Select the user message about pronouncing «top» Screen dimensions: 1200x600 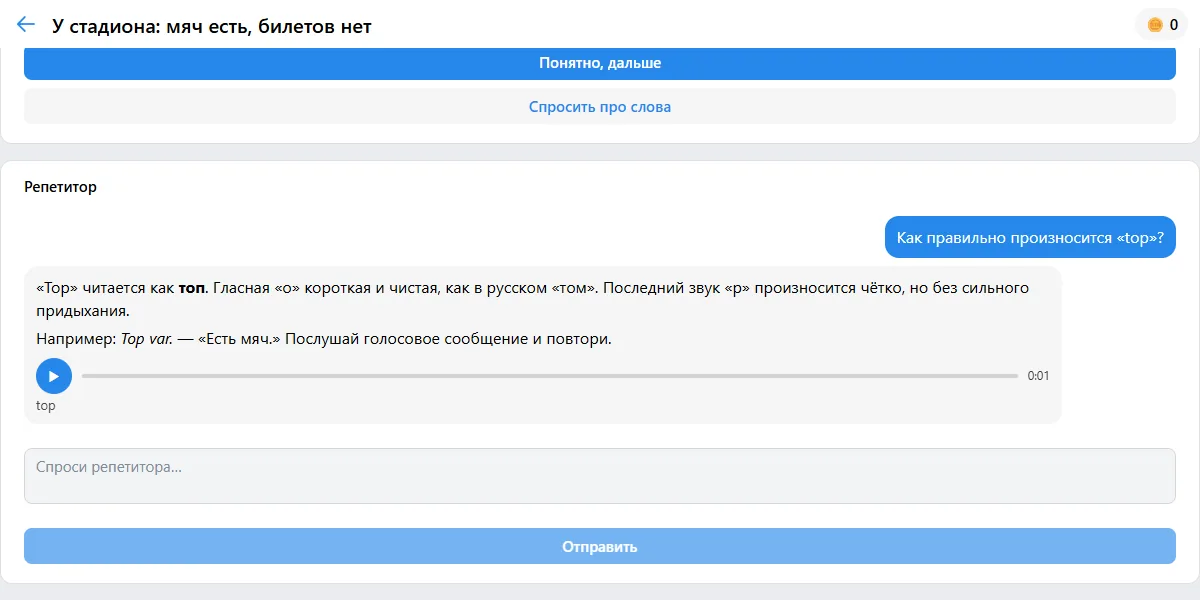(x=1030, y=238)
